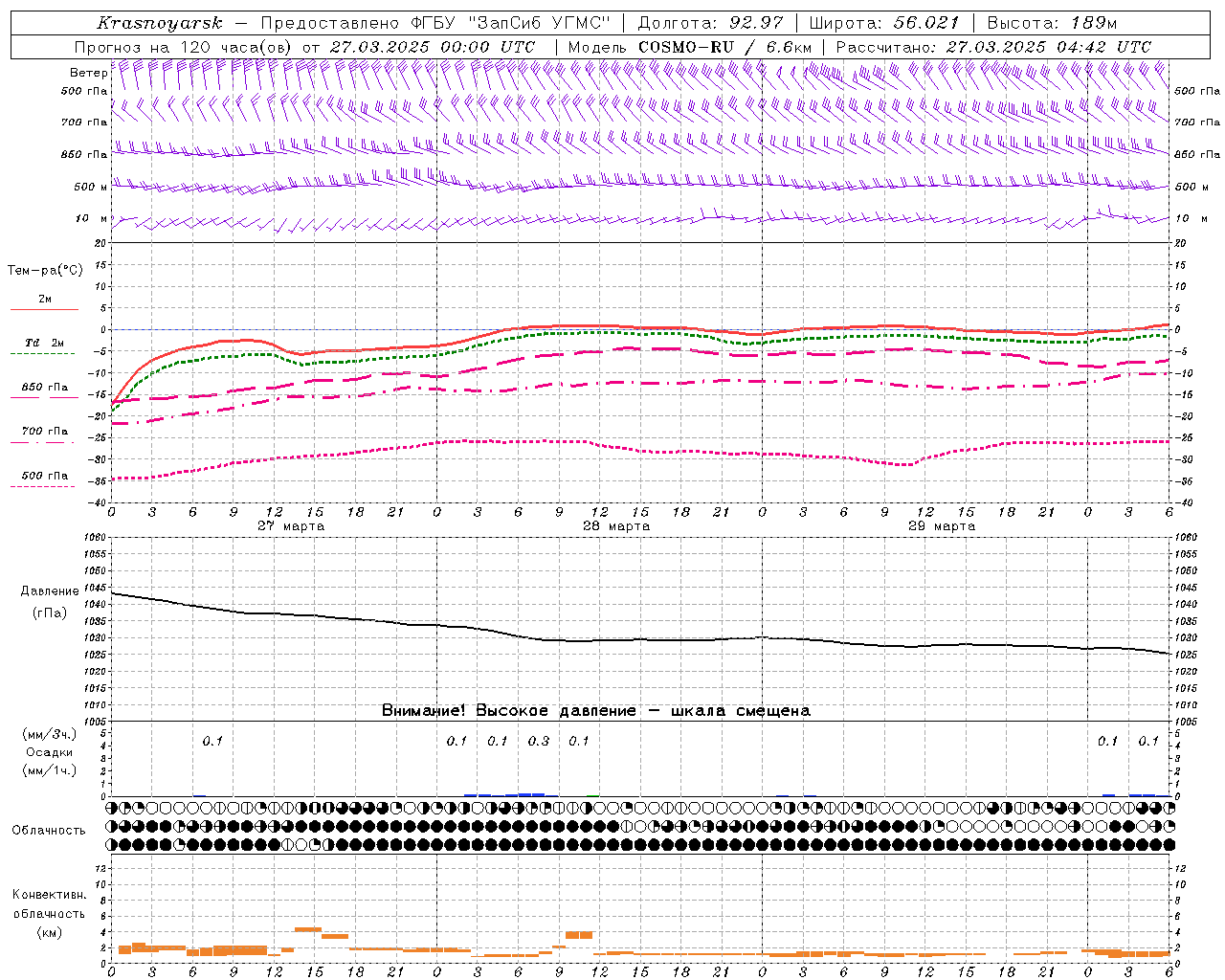Click 'Прогноз на 120 часа(ов)' forecast header

(x=185, y=47)
